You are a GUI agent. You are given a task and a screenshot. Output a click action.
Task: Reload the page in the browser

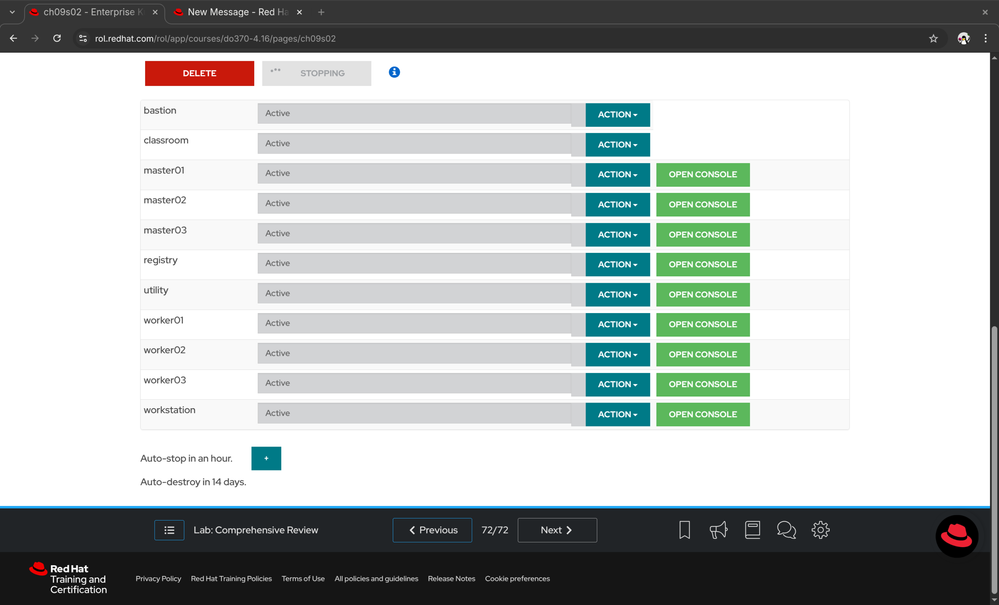[57, 38]
